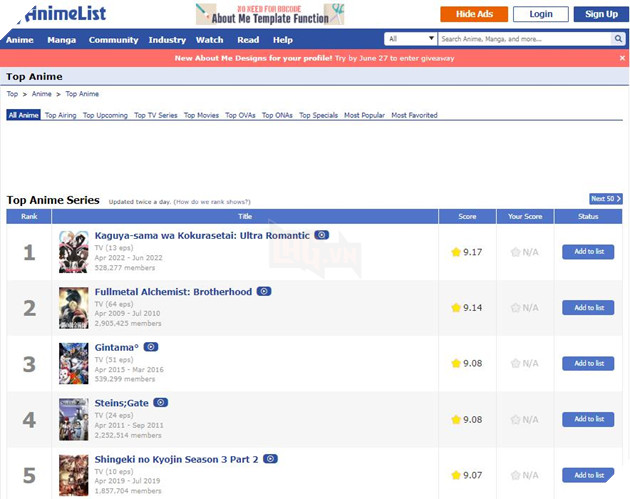Click the watch icon beside Fullmetal Alchemist: Brotherhood

pos(264,291)
